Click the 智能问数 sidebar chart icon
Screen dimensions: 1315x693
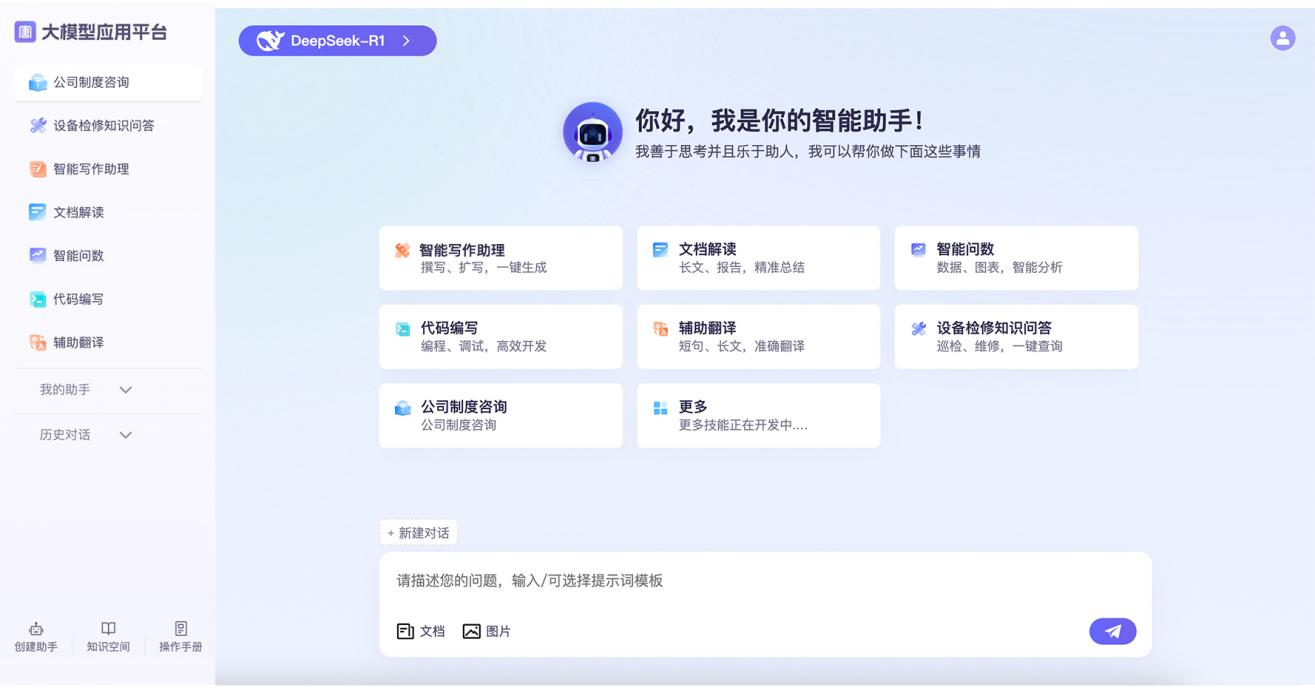38,255
